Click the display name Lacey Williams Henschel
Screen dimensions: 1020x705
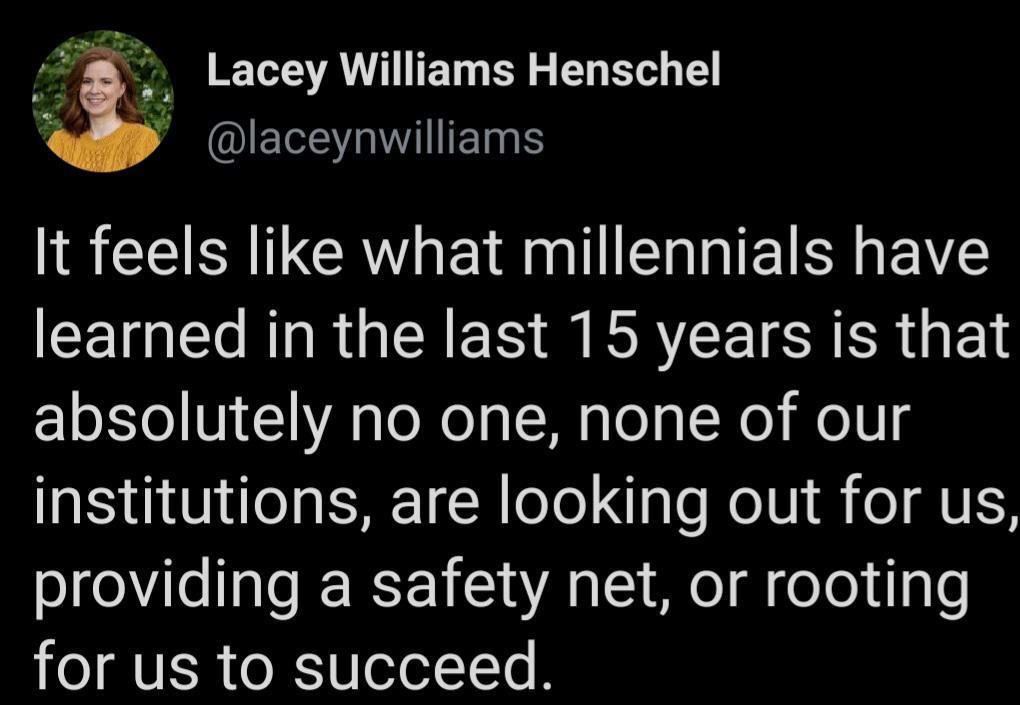pos(463,70)
